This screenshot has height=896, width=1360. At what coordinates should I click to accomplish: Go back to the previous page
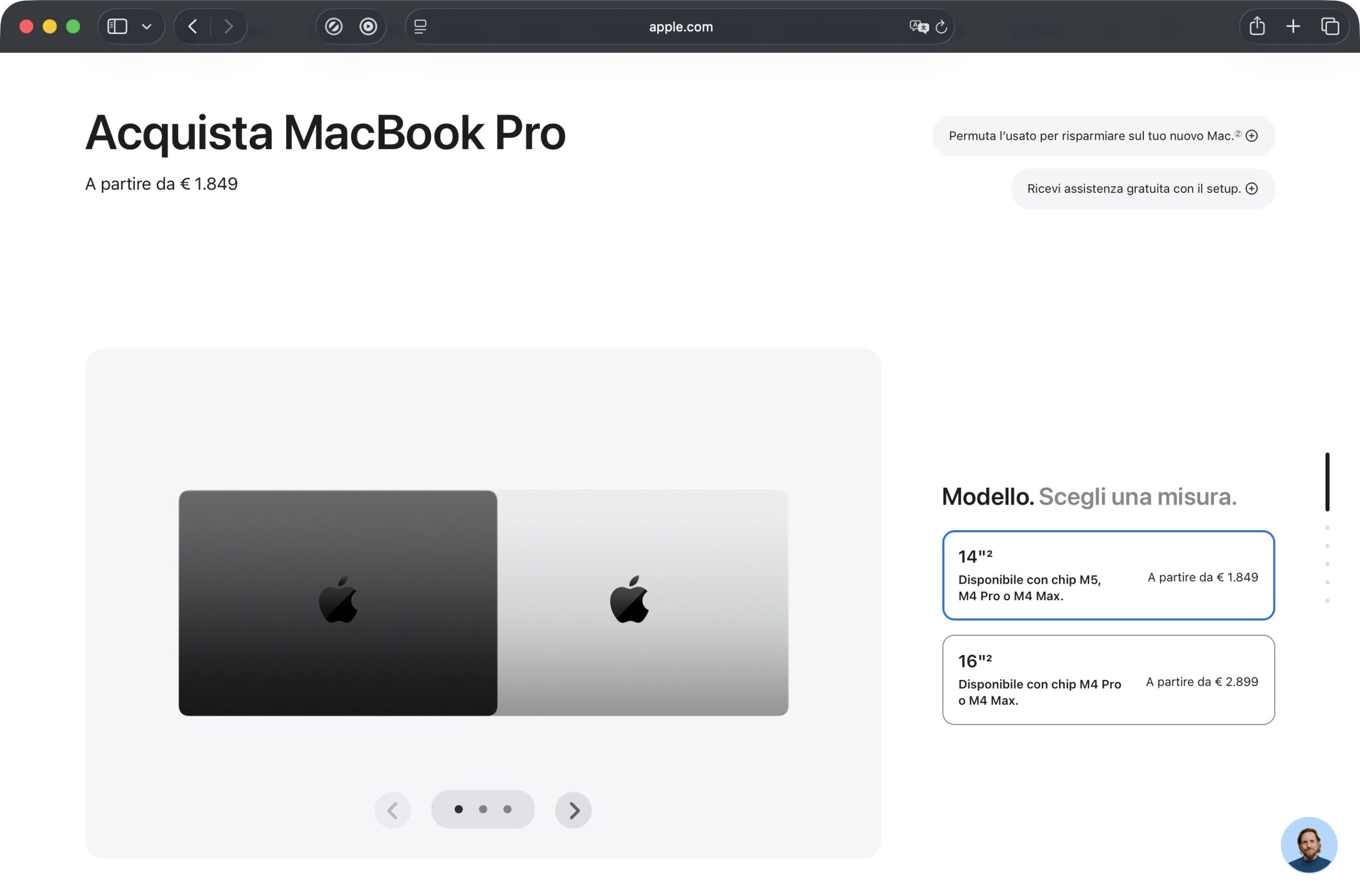coord(192,26)
